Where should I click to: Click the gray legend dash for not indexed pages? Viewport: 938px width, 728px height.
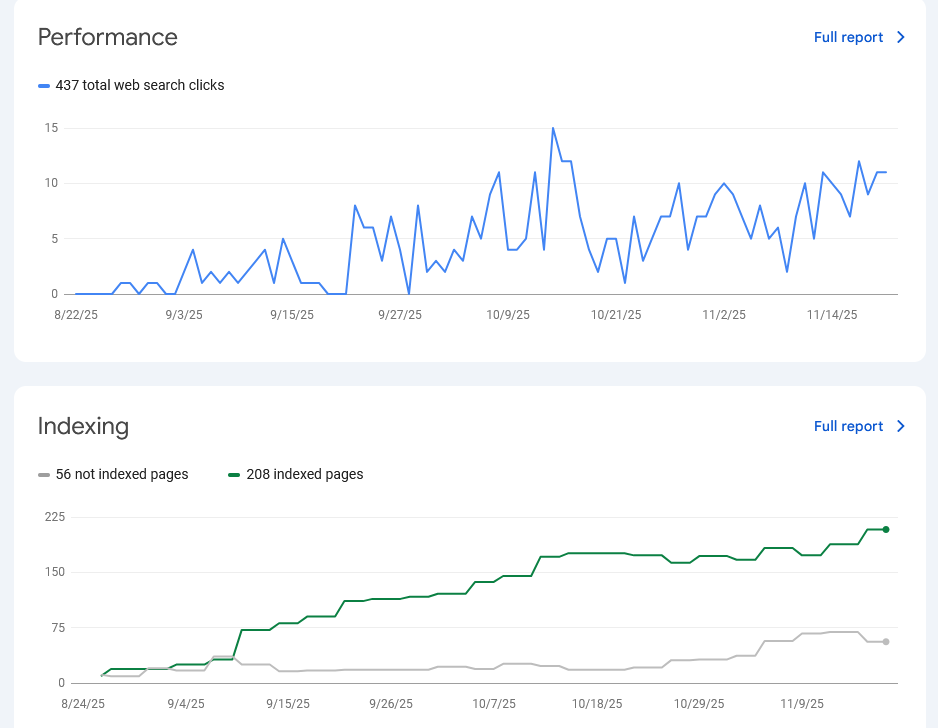click(x=44, y=474)
